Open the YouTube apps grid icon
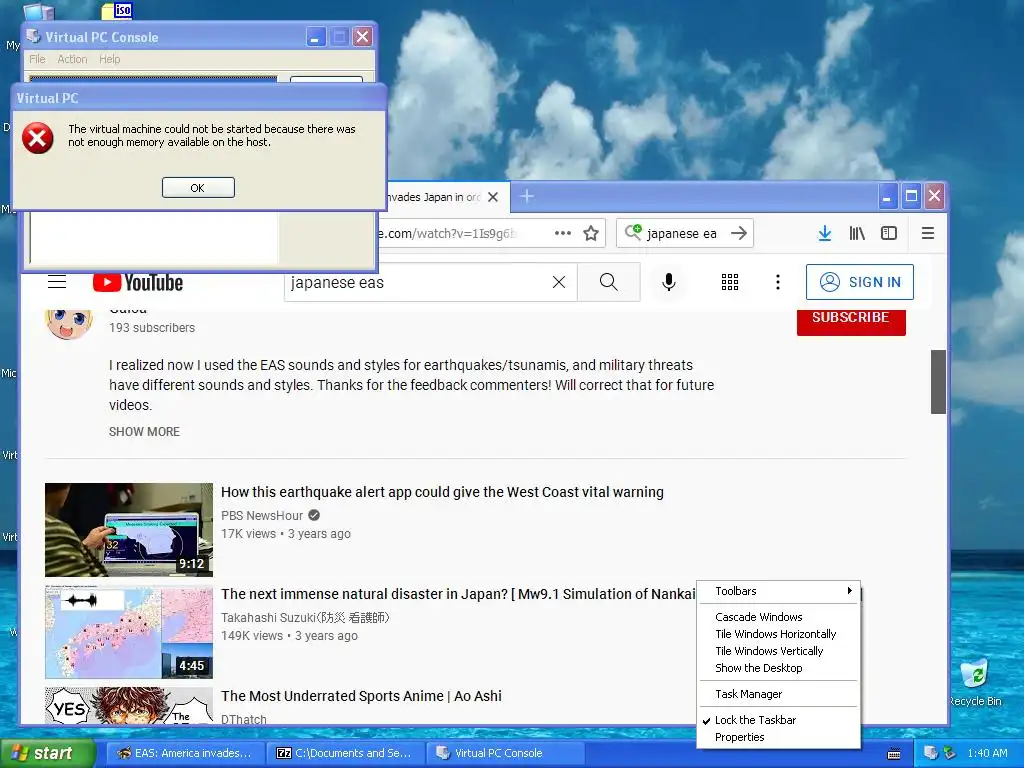Image resolution: width=1024 pixels, height=768 pixels. coord(730,282)
